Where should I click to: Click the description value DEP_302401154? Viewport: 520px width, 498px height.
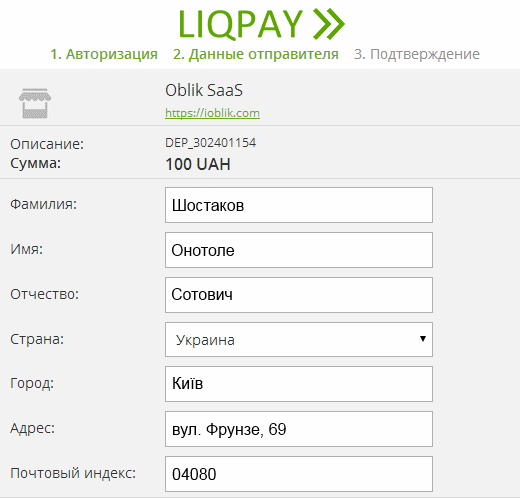[x=211, y=143]
